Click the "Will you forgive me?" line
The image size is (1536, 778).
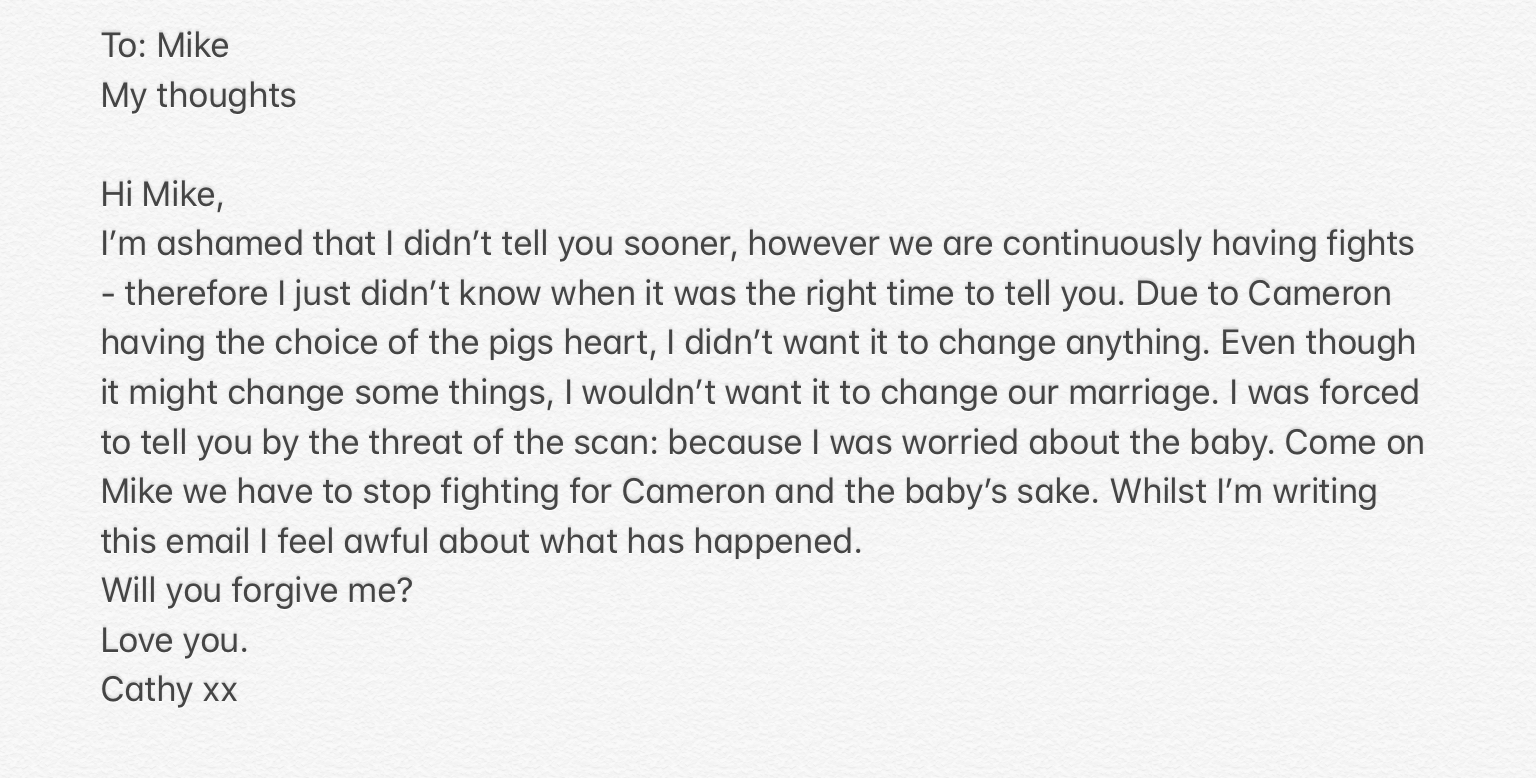256,591
